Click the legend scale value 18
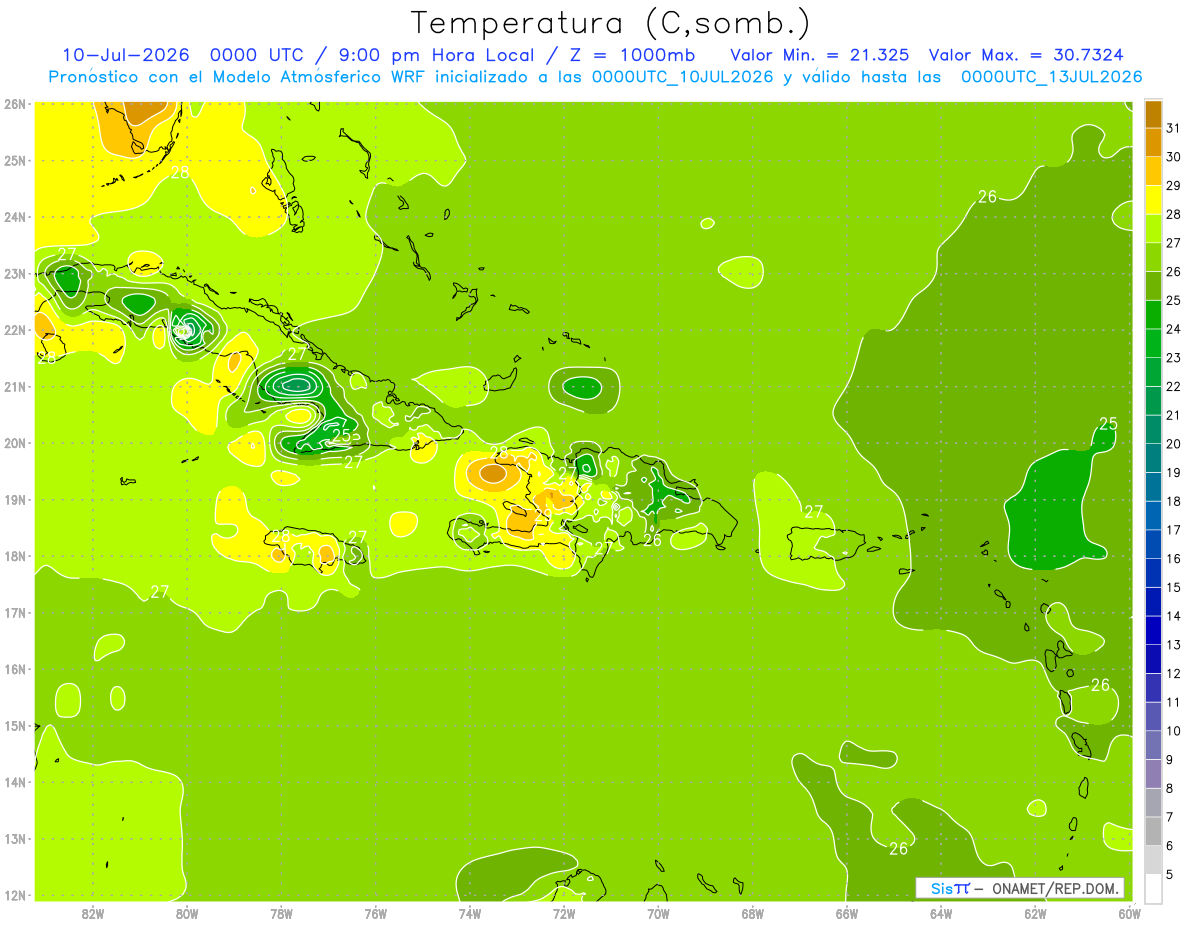Screen dimensions: 1200x927 (x=1173, y=501)
